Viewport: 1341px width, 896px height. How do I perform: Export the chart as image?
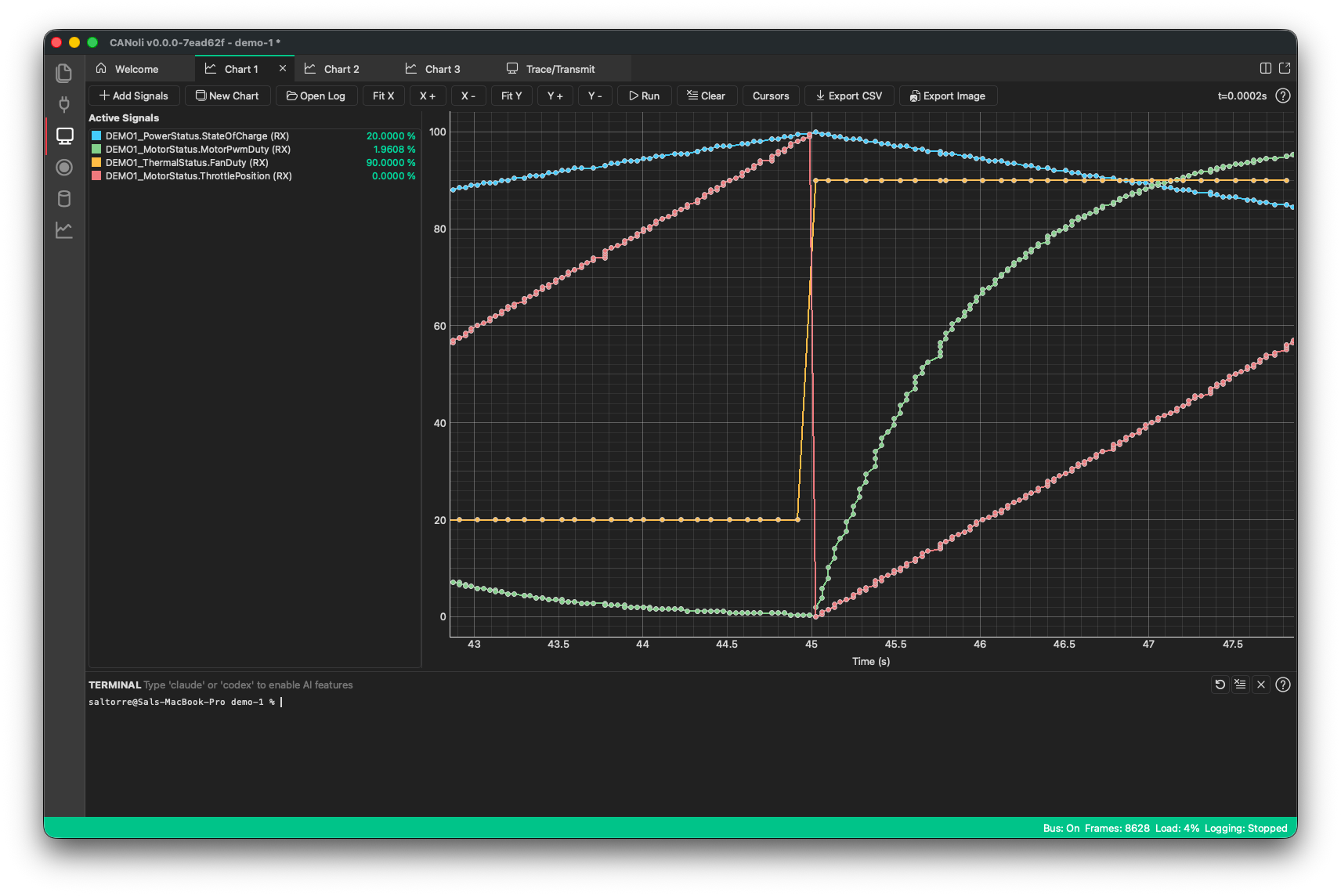point(948,96)
